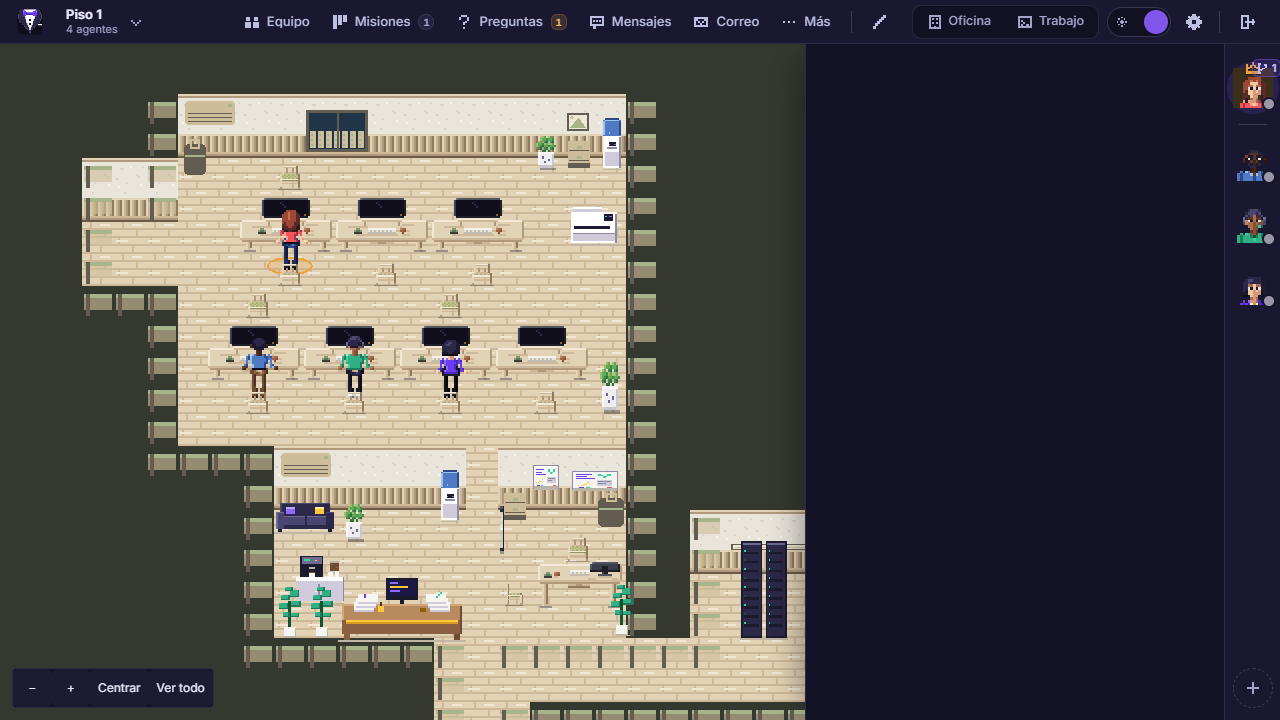Zoom out with the minus button
The width and height of the screenshot is (1280, 720).
(32, 688)
